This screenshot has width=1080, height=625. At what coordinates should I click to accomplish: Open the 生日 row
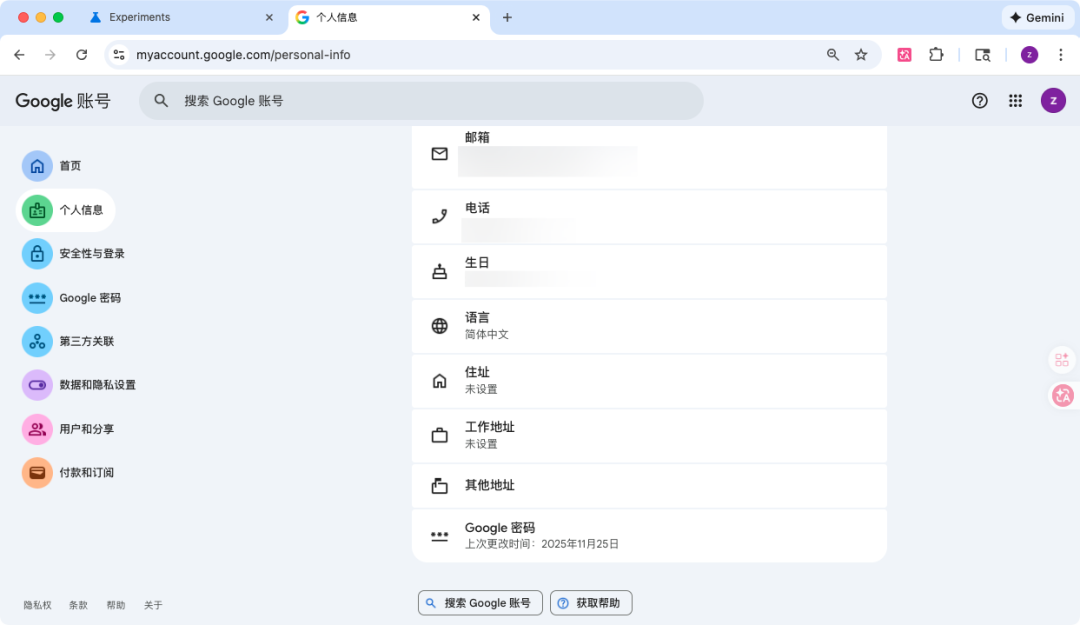pyautogui.click(x=649, y=271)
